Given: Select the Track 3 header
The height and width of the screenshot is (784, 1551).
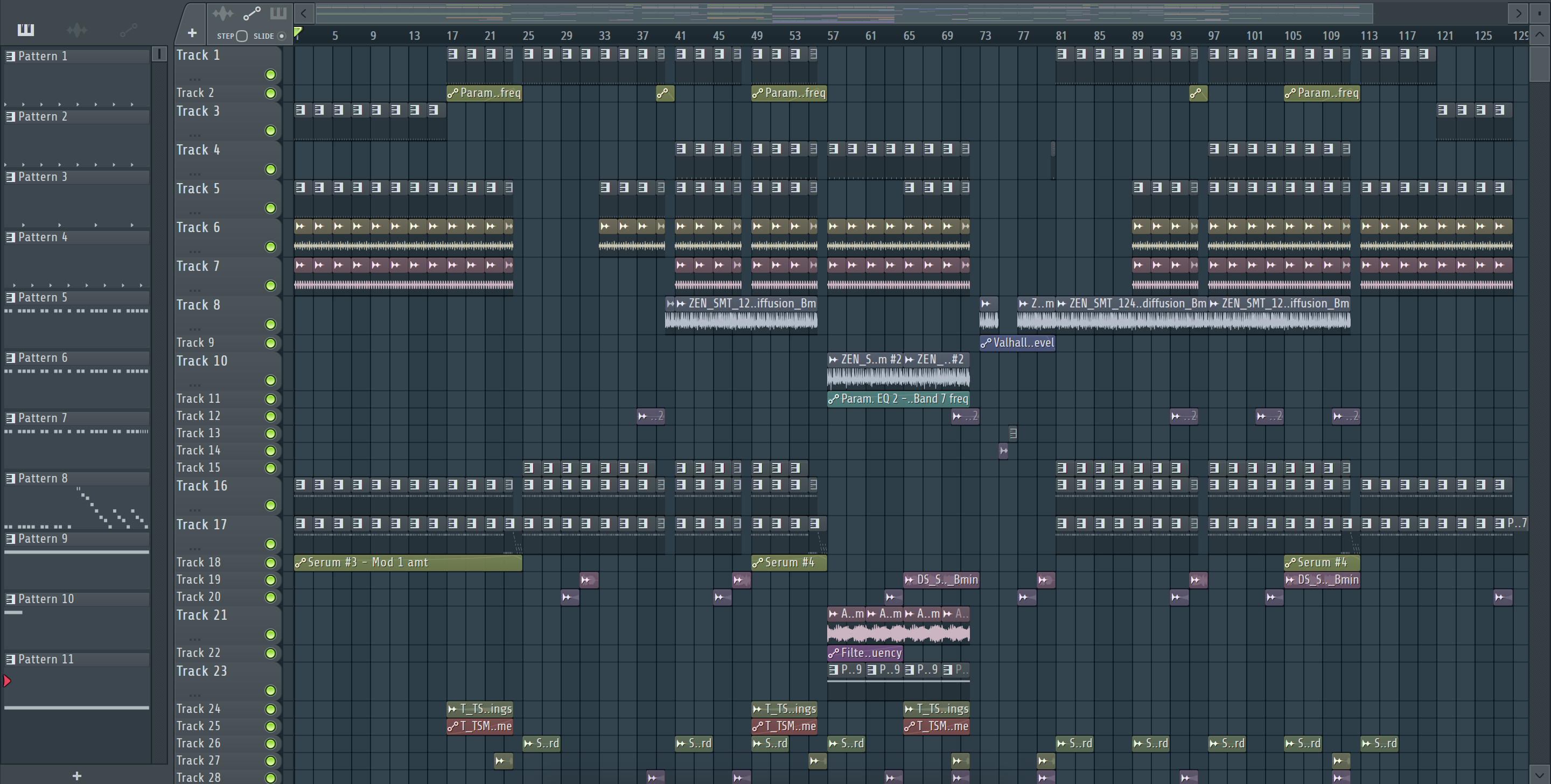Looking at the screenshot, I should [228, 121].
